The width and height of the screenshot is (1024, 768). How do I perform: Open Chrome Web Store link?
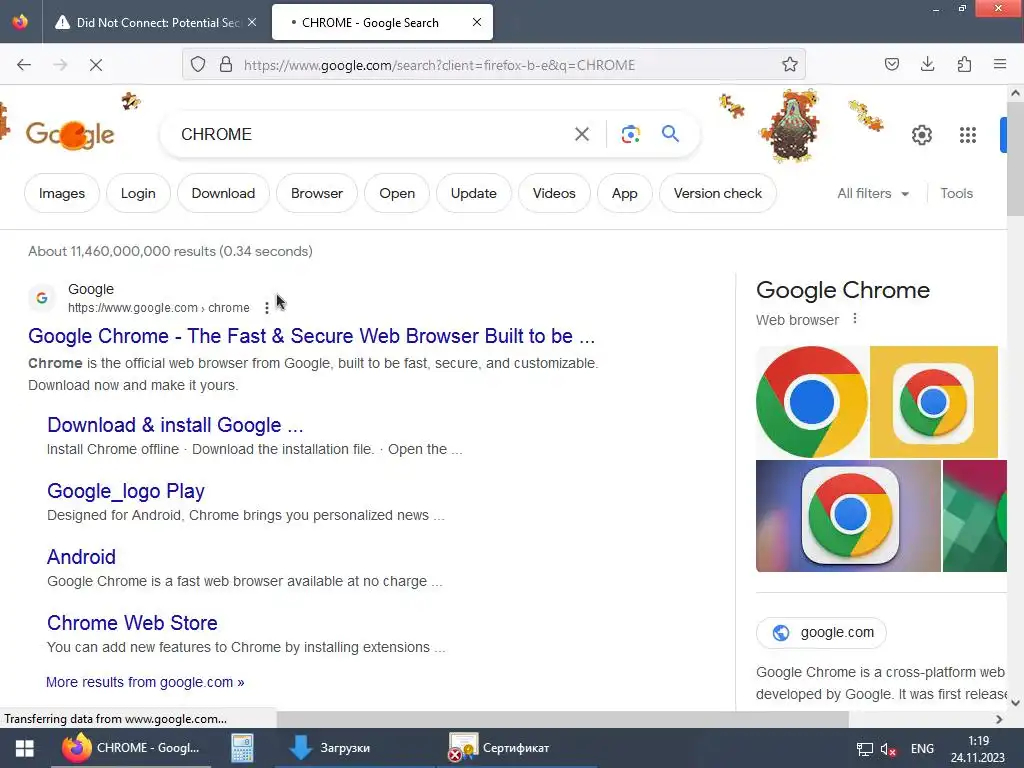[x=132, y=622]
